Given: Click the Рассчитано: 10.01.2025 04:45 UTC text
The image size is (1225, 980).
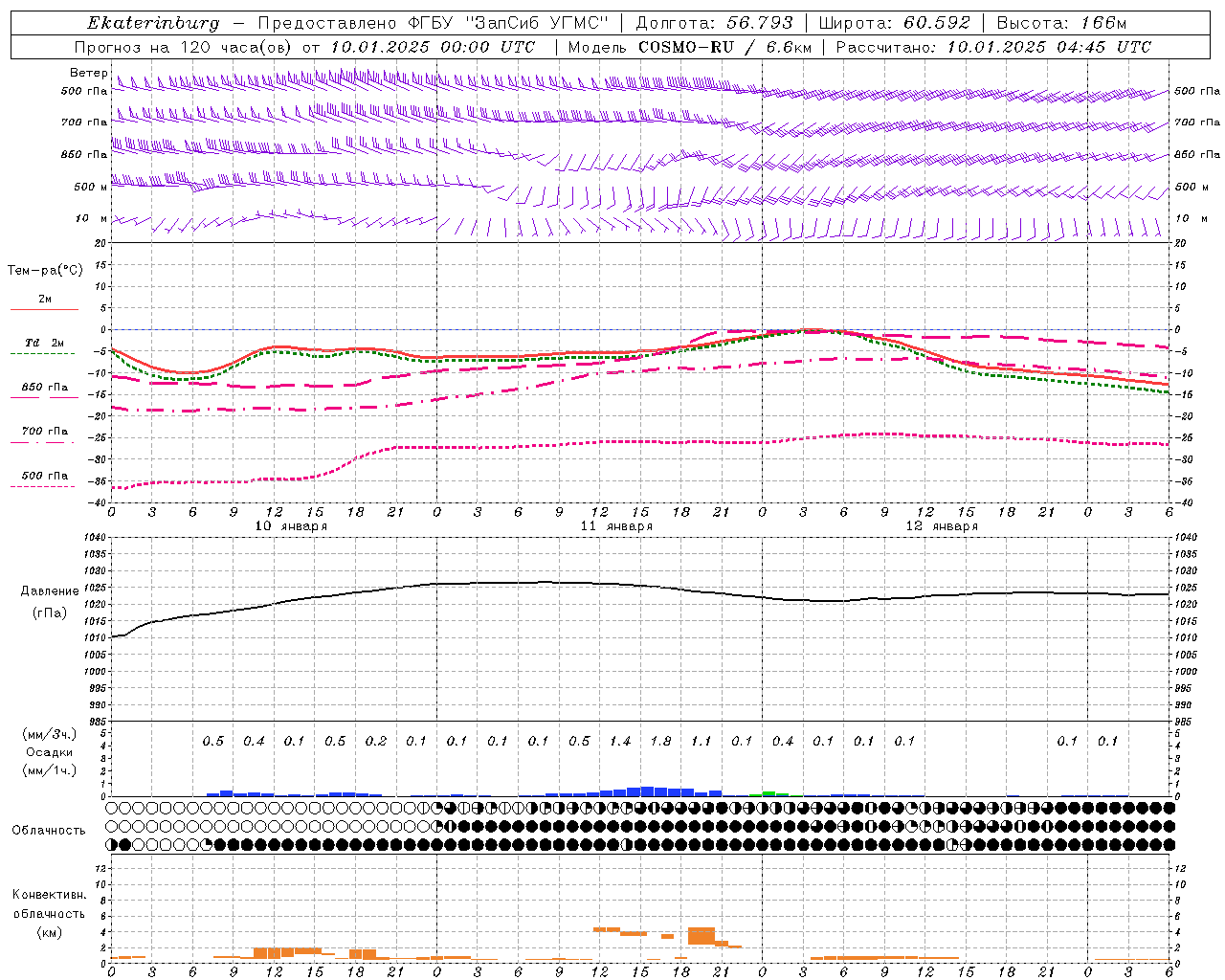Looking at the screenshot, I should tap(993, 47).
